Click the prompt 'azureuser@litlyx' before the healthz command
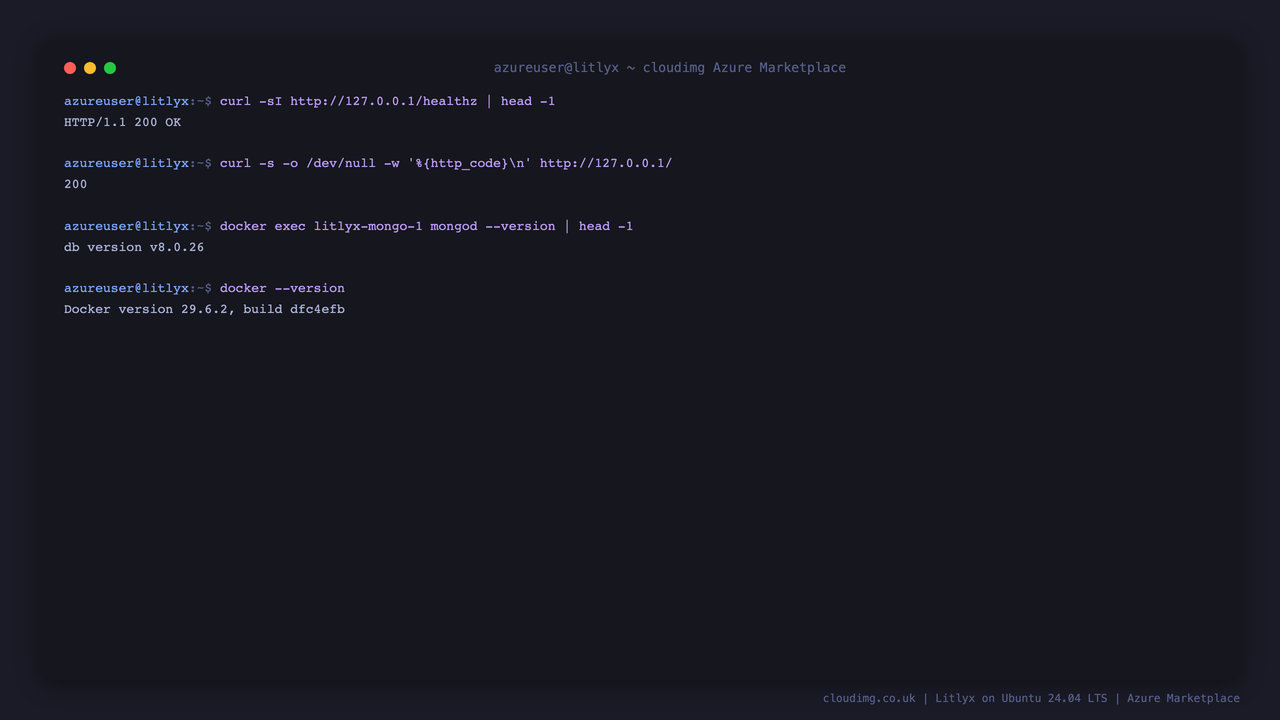This screenshot has width=1280, height=720. [x=126, y=101]
